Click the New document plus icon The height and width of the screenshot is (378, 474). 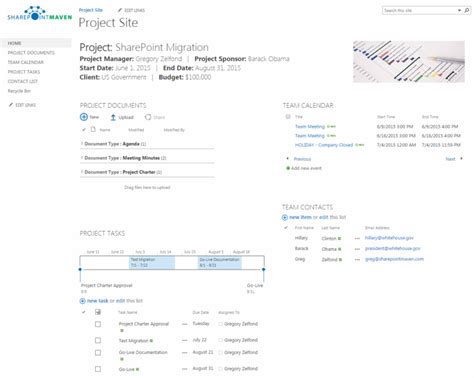pos(84,117)
